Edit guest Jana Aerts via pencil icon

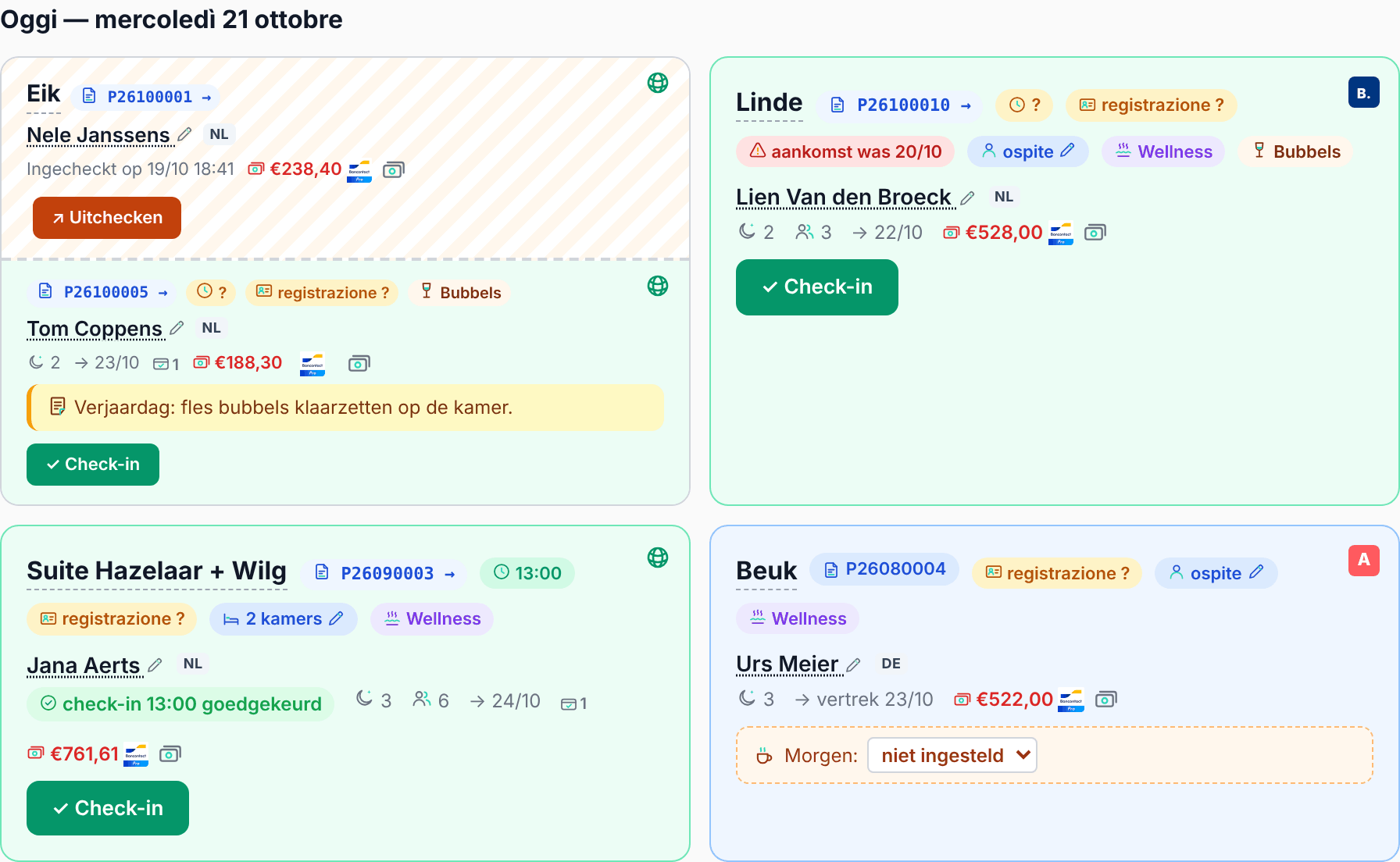click(155, 665)
